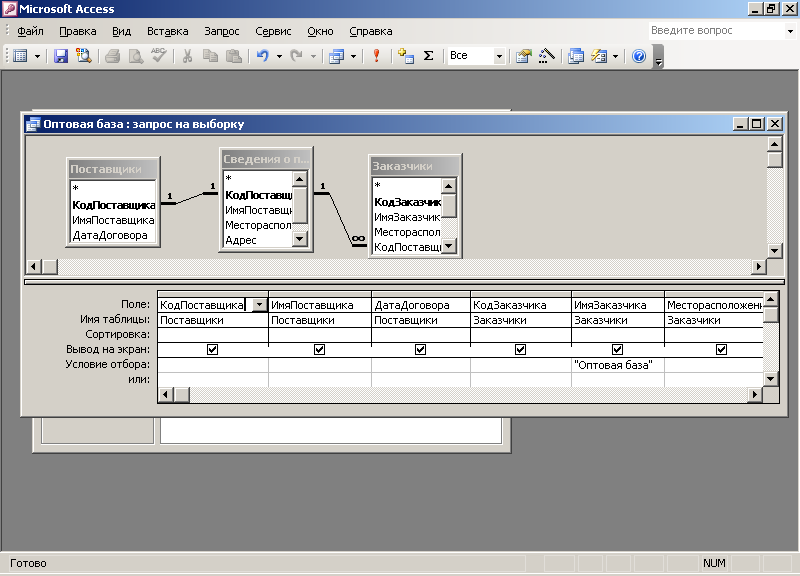Open the Top Values 'Все' combo box
The width and height of the screenshot is (800, 576).
coord(499,56)
